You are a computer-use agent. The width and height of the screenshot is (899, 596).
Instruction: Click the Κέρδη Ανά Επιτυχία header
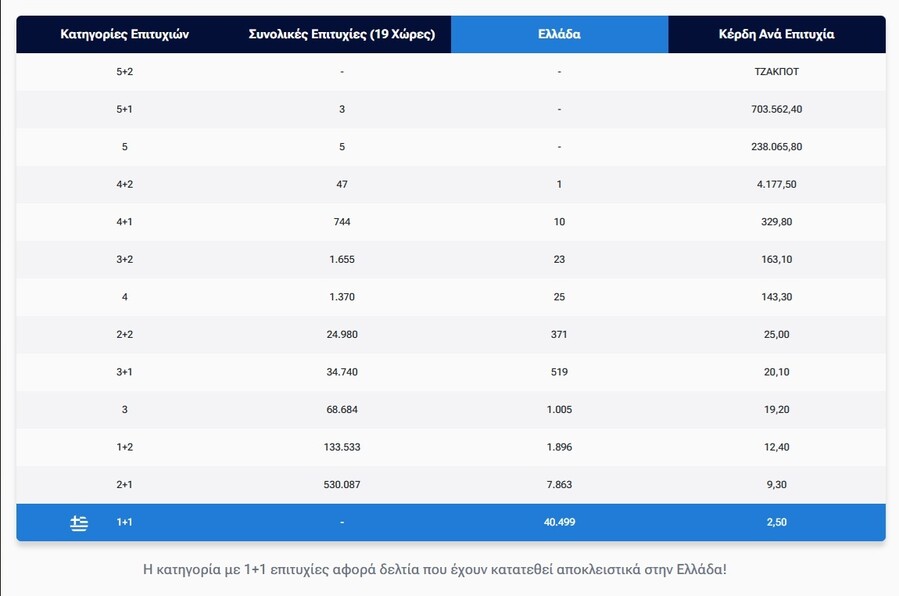tap(776, 34)
